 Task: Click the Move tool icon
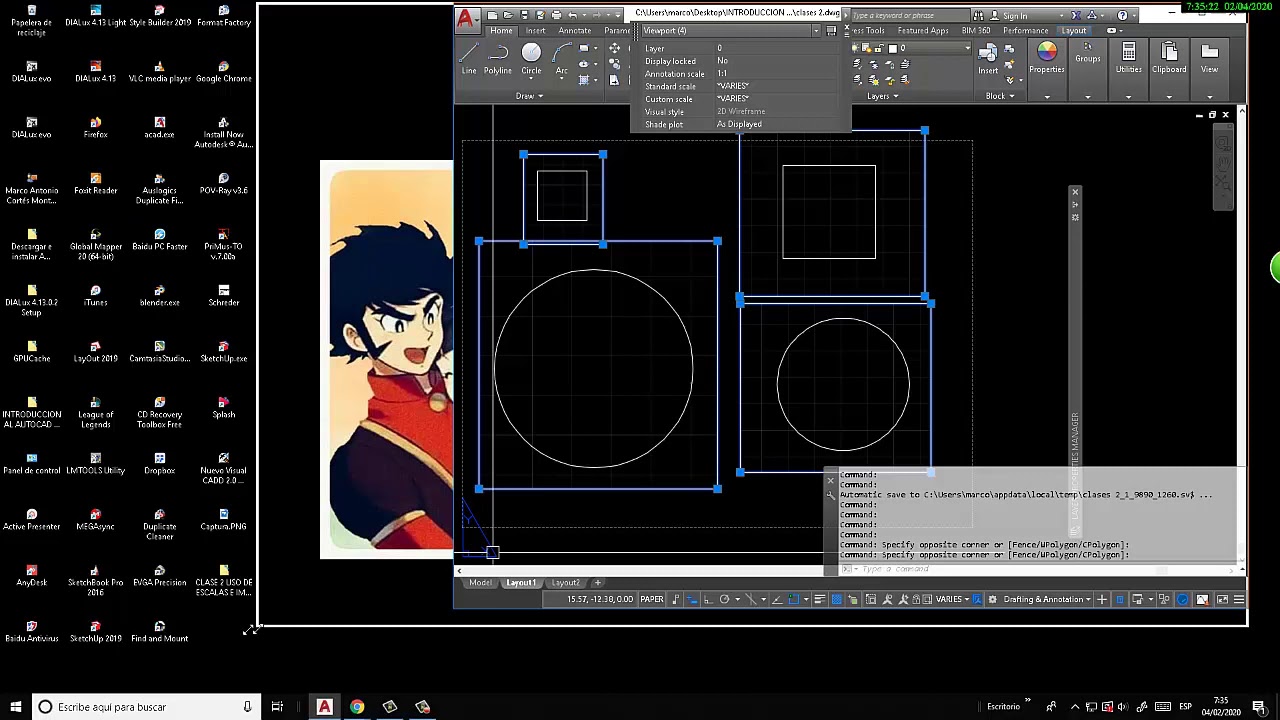click(x=614, y=49)
